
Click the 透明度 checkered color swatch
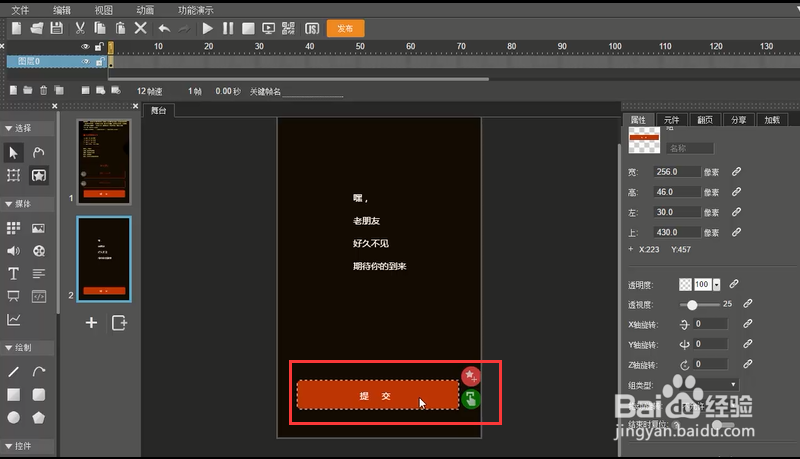685,285
